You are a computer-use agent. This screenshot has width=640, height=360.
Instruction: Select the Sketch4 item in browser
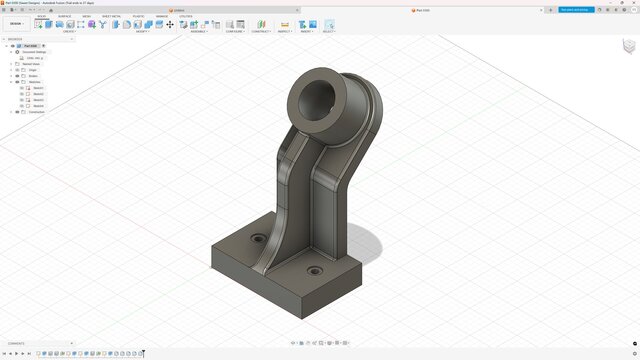tap(38, 106)
